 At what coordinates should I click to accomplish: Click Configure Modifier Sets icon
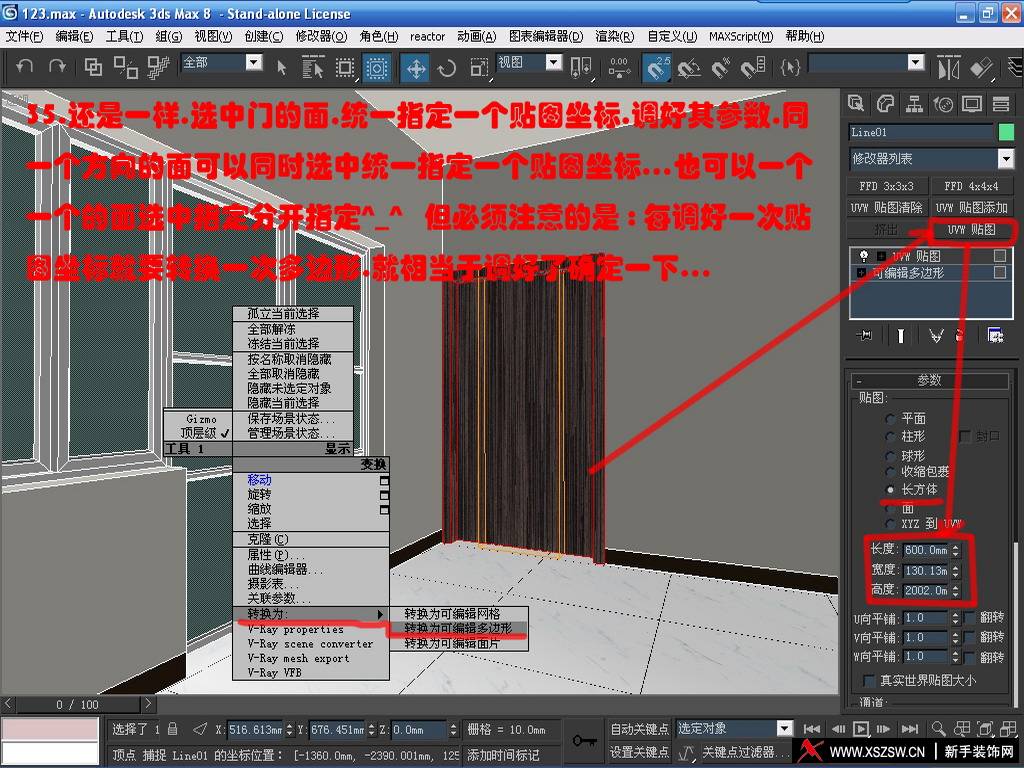[995, 336]
